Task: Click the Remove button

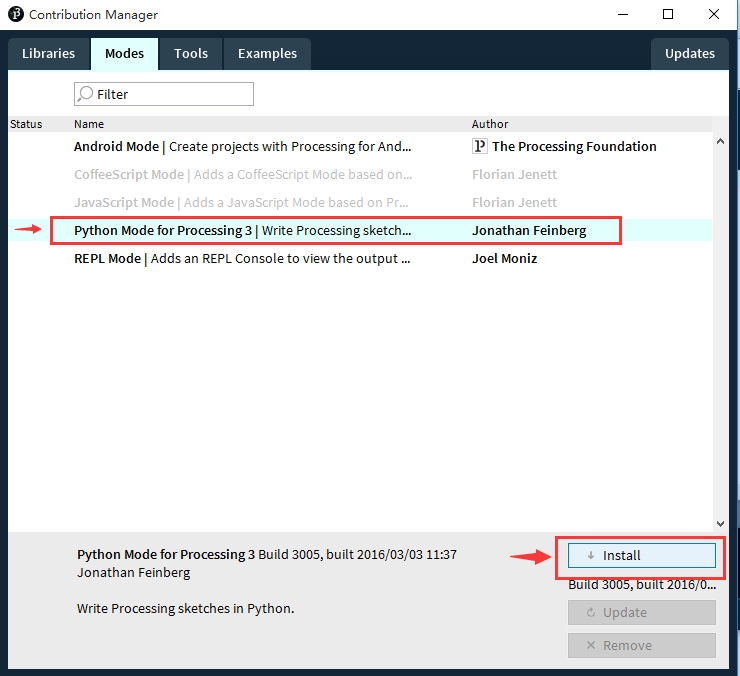Action: pyautogui.click(x=642, y=645)
